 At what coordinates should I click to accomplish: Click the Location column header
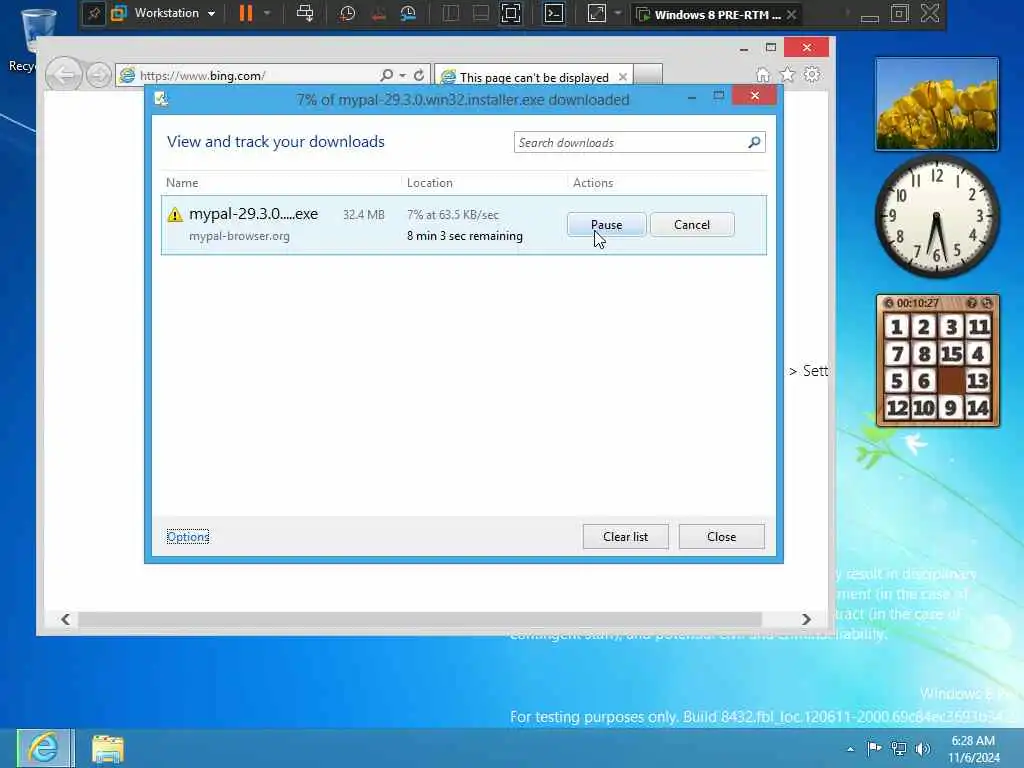point(430,183)
